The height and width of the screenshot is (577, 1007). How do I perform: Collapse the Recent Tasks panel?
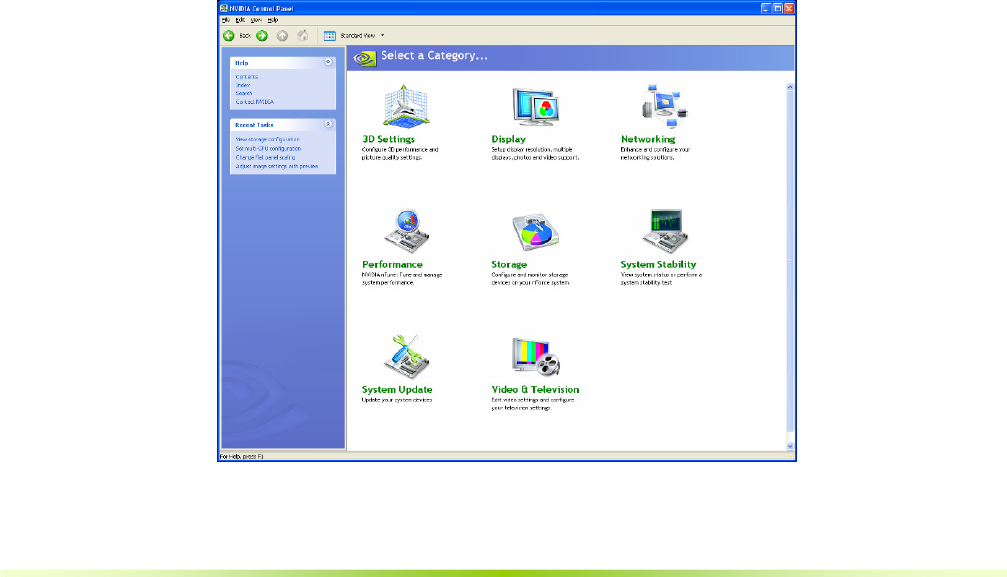pos(328,124)
